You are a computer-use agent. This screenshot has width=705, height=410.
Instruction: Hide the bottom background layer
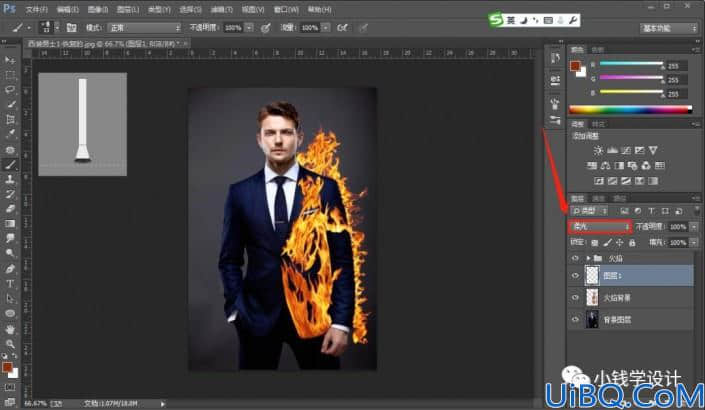(575, 319)
